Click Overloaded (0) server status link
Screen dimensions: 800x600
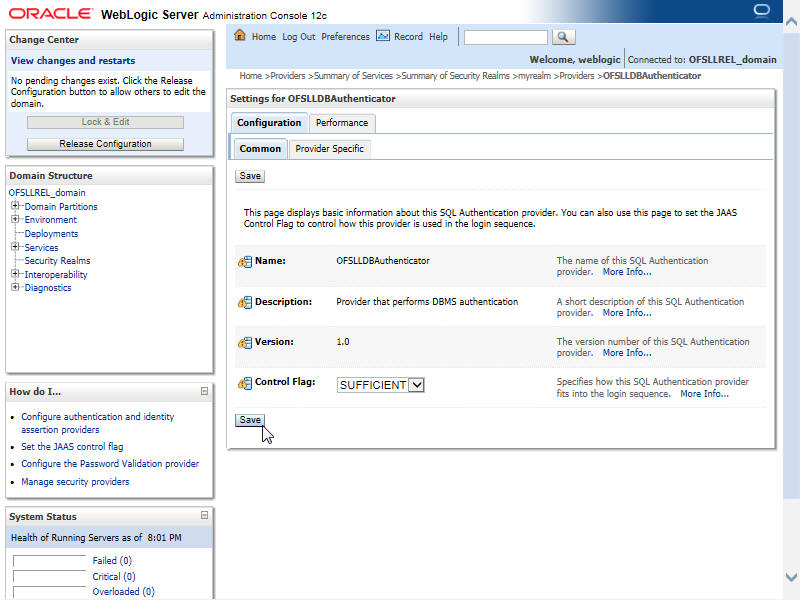click(x=123, y=592)
